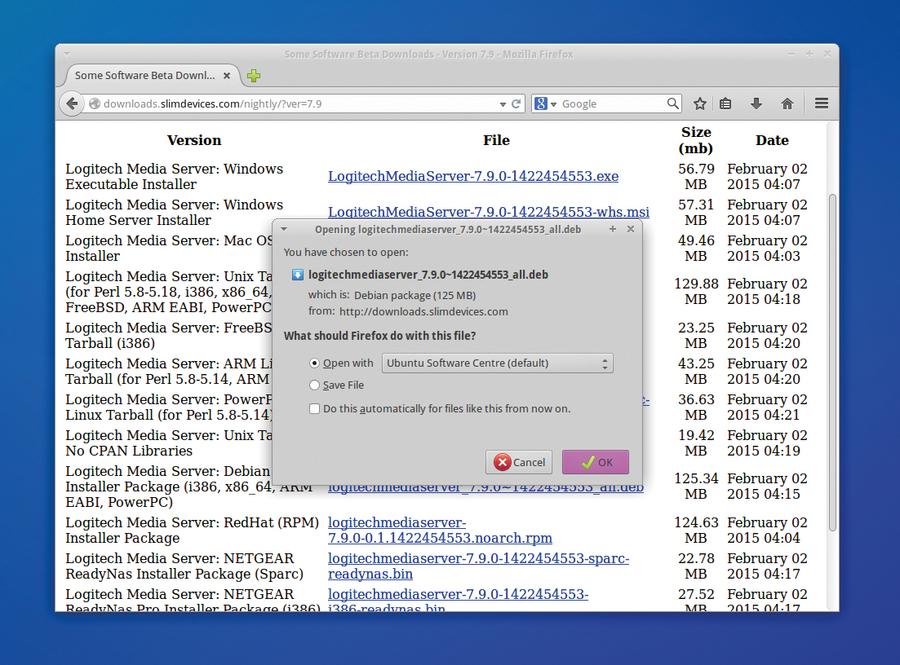Close the Some Software Beta Downloads tab
Image resolution: width=900 pixels, height=665 pixels.
pyautogui.click(x=227, y=75)
